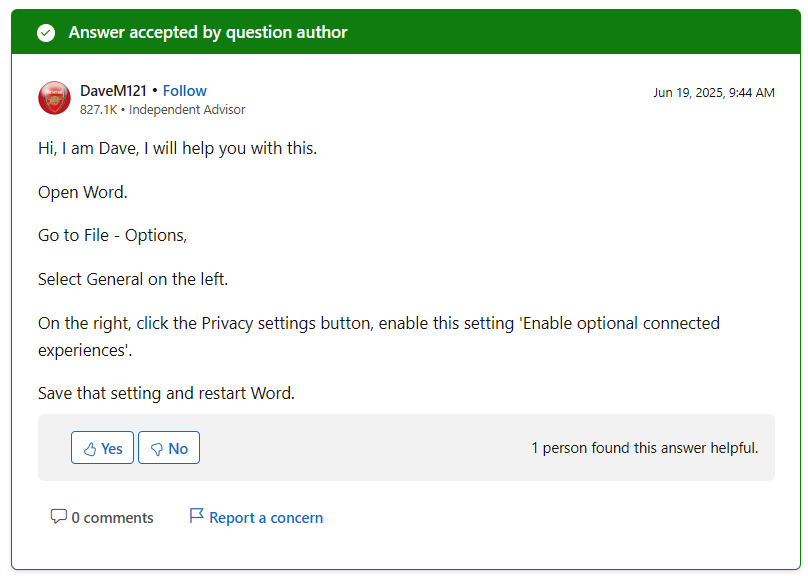Click the Independent Advisor label

[186, 110]
